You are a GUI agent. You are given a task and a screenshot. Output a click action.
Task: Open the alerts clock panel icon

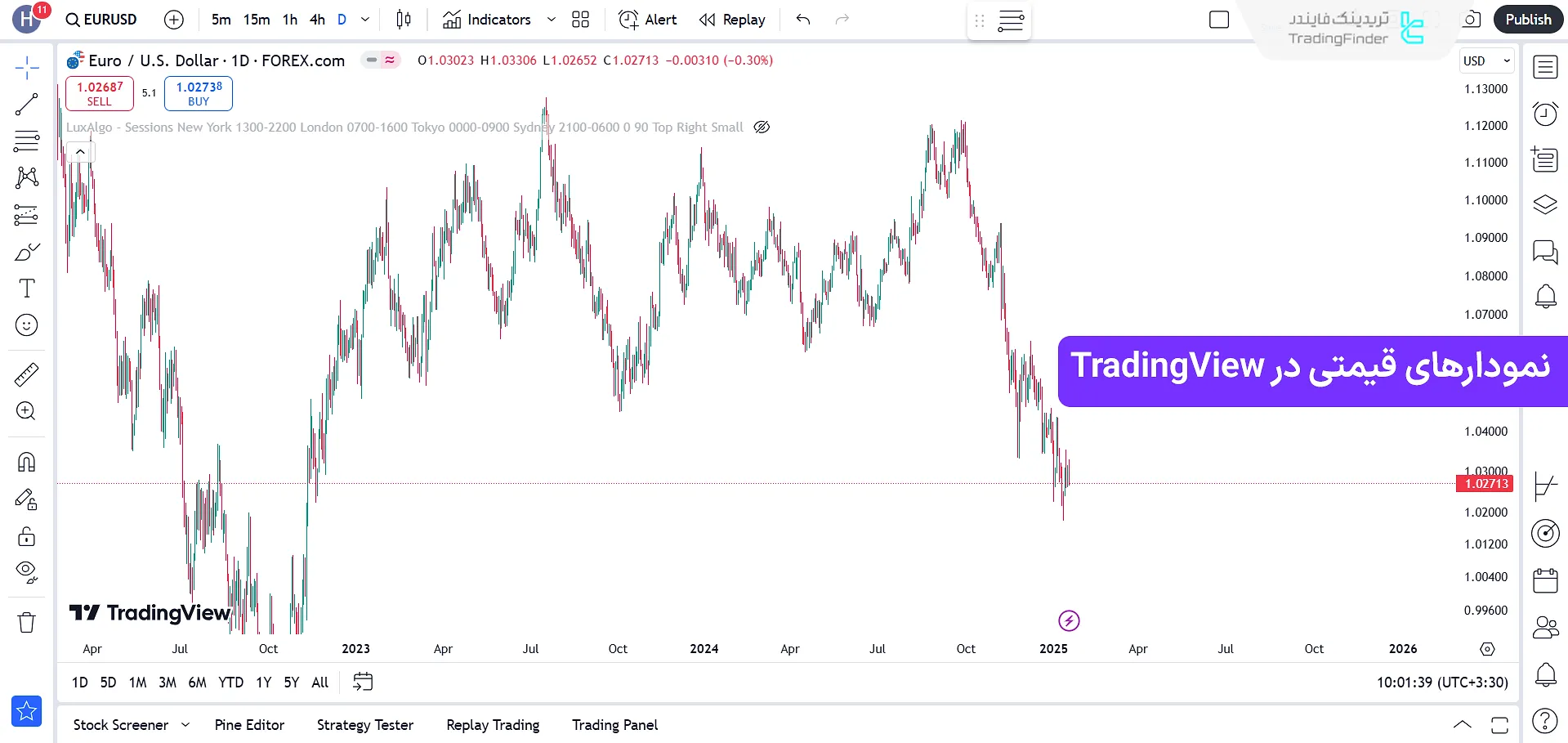pyautogui.click(x=1544, y=114)
